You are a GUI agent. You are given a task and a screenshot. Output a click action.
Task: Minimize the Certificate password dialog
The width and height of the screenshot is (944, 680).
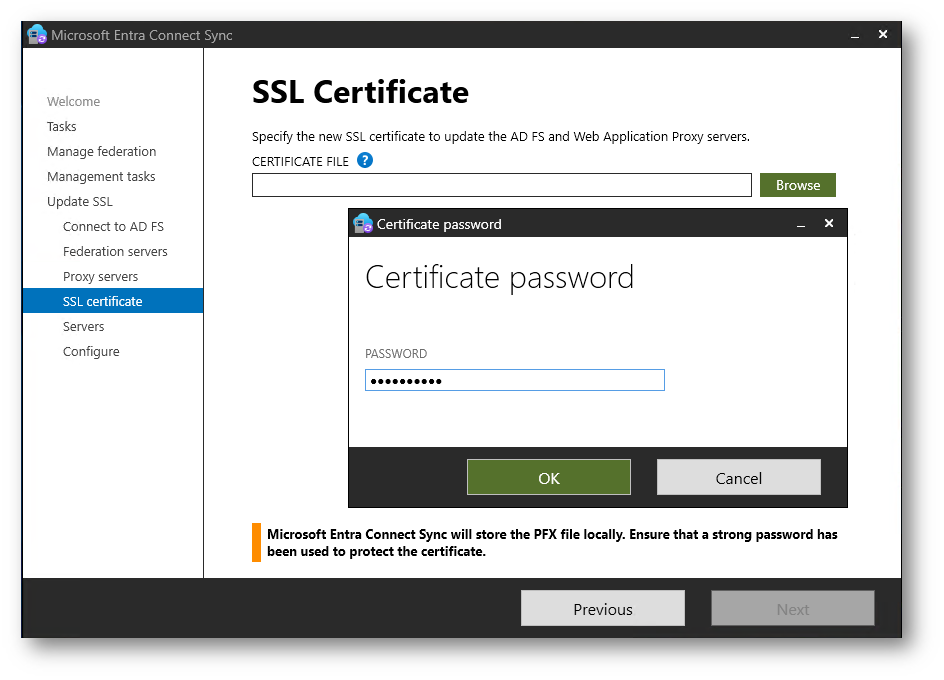pos(801,224)
